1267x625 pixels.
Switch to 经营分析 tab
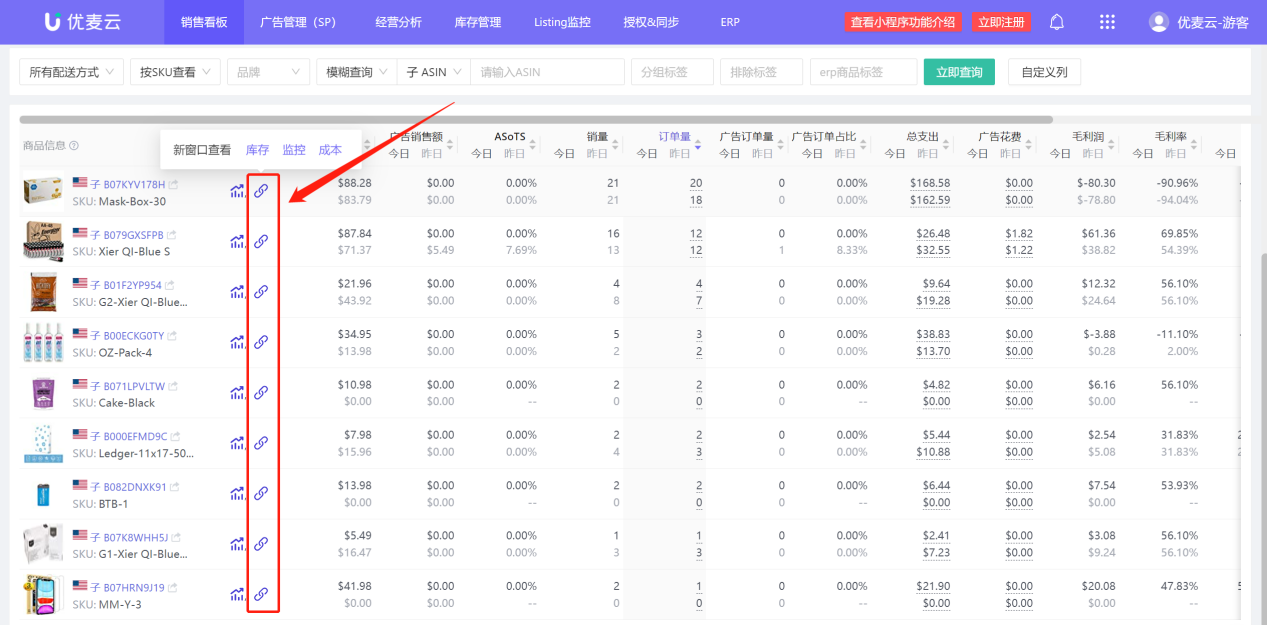click(398, 22)
